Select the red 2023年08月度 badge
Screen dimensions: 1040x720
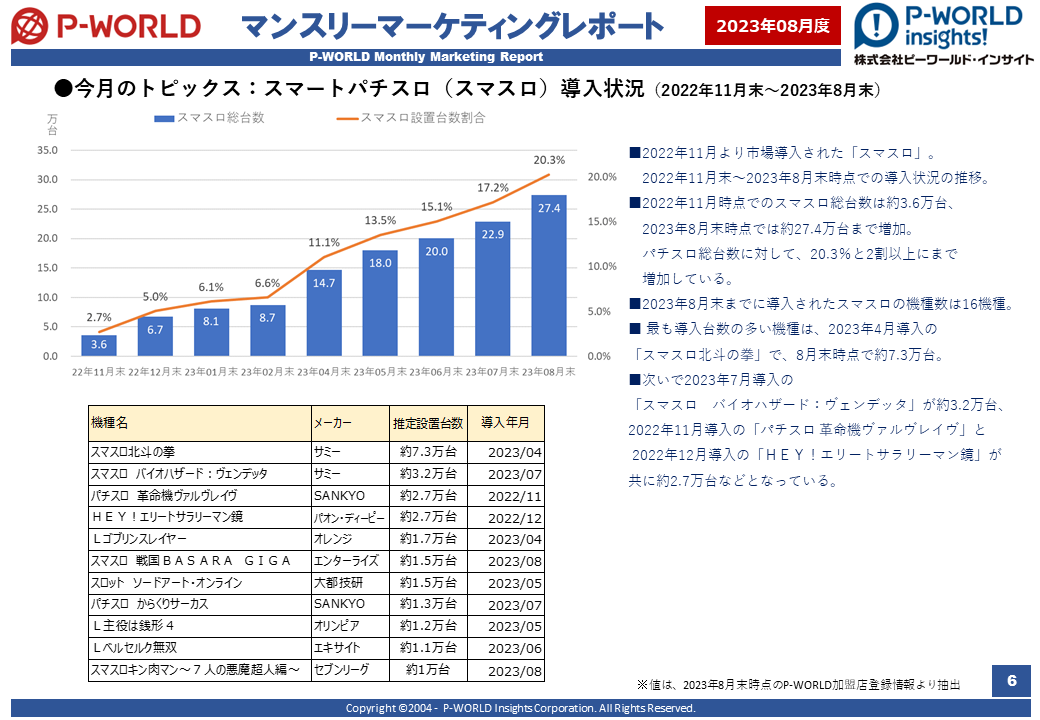click(x=773, y=25)
